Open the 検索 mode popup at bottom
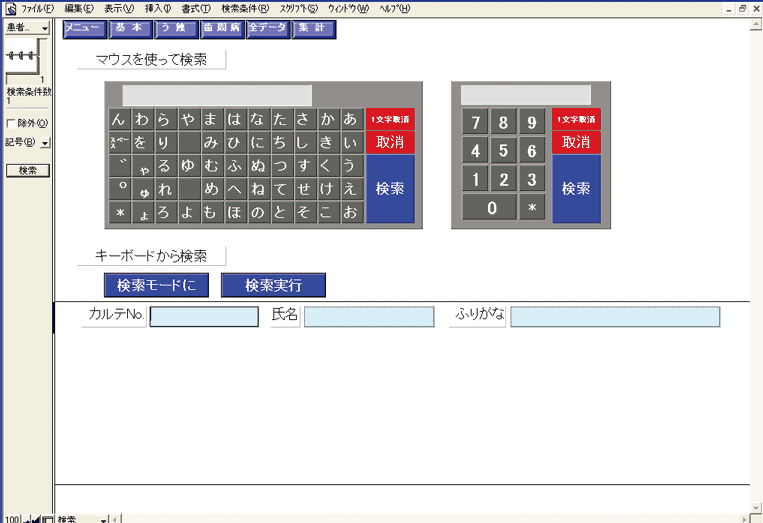Screen dimensions: 763x523 click(x=82, y=518)
